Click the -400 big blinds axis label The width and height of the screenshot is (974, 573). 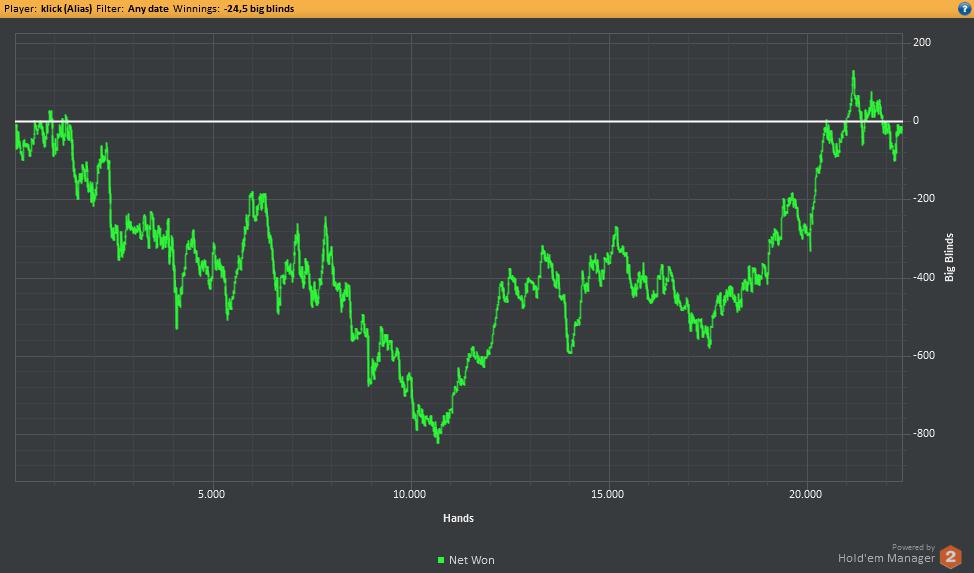point(924,277)
